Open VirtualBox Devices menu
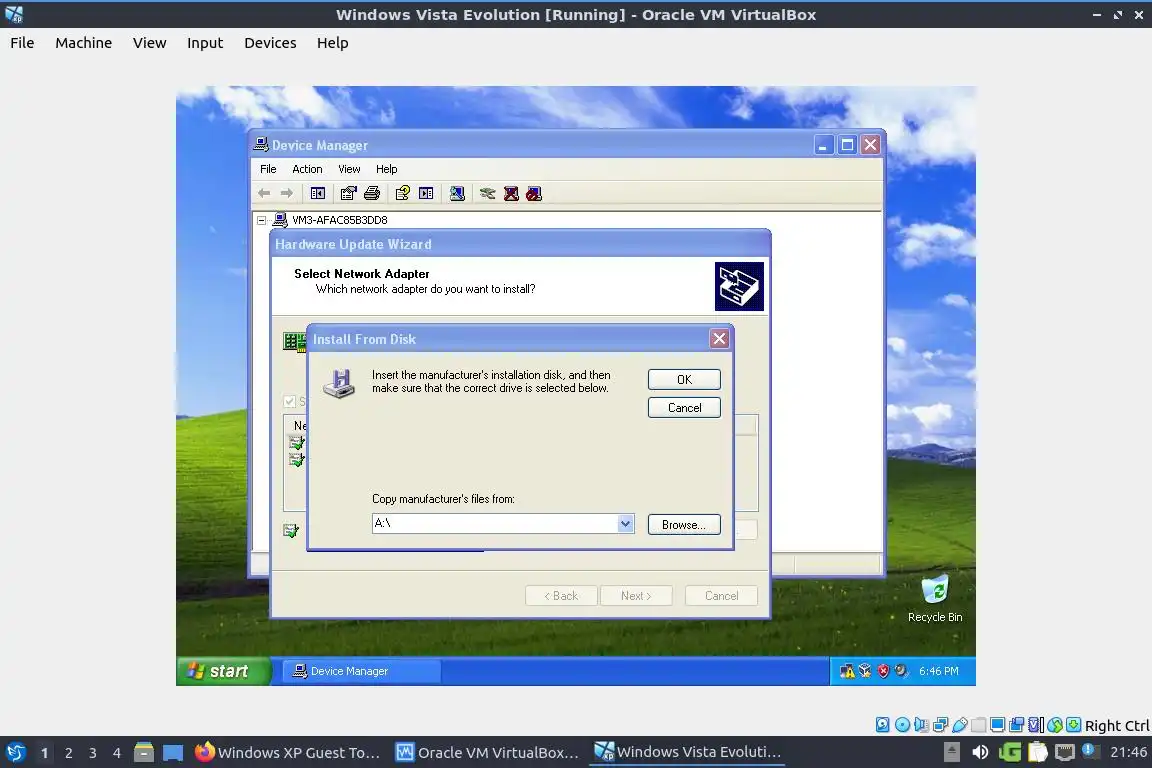 [x=270, y=43]
